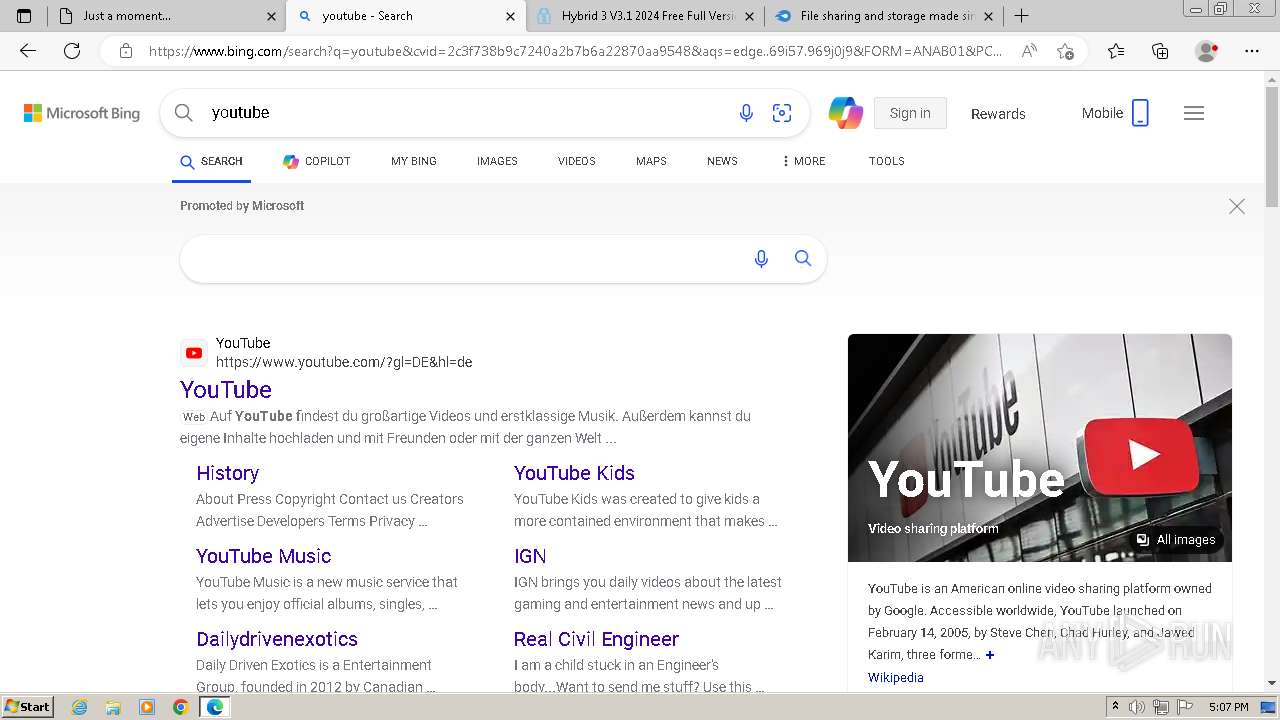View All images on YouTube panel
The image size is (1280, 720).
point(1177,540)
